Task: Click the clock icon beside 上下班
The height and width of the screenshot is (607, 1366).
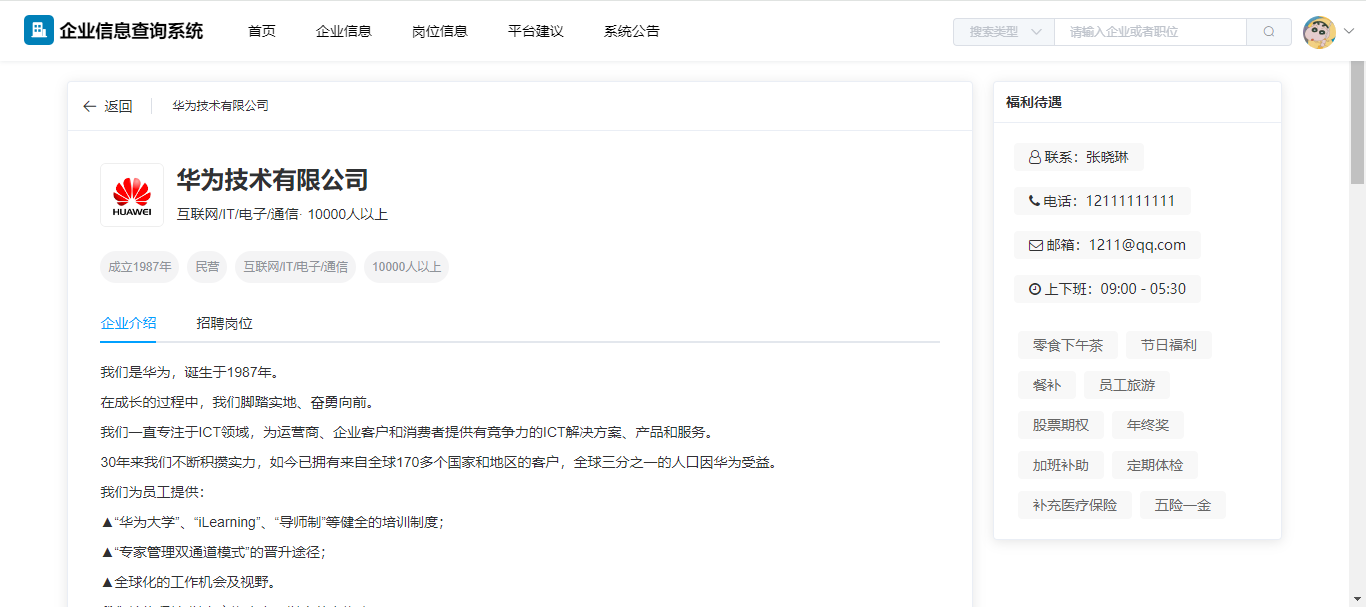Action: tap(1035, 289)
